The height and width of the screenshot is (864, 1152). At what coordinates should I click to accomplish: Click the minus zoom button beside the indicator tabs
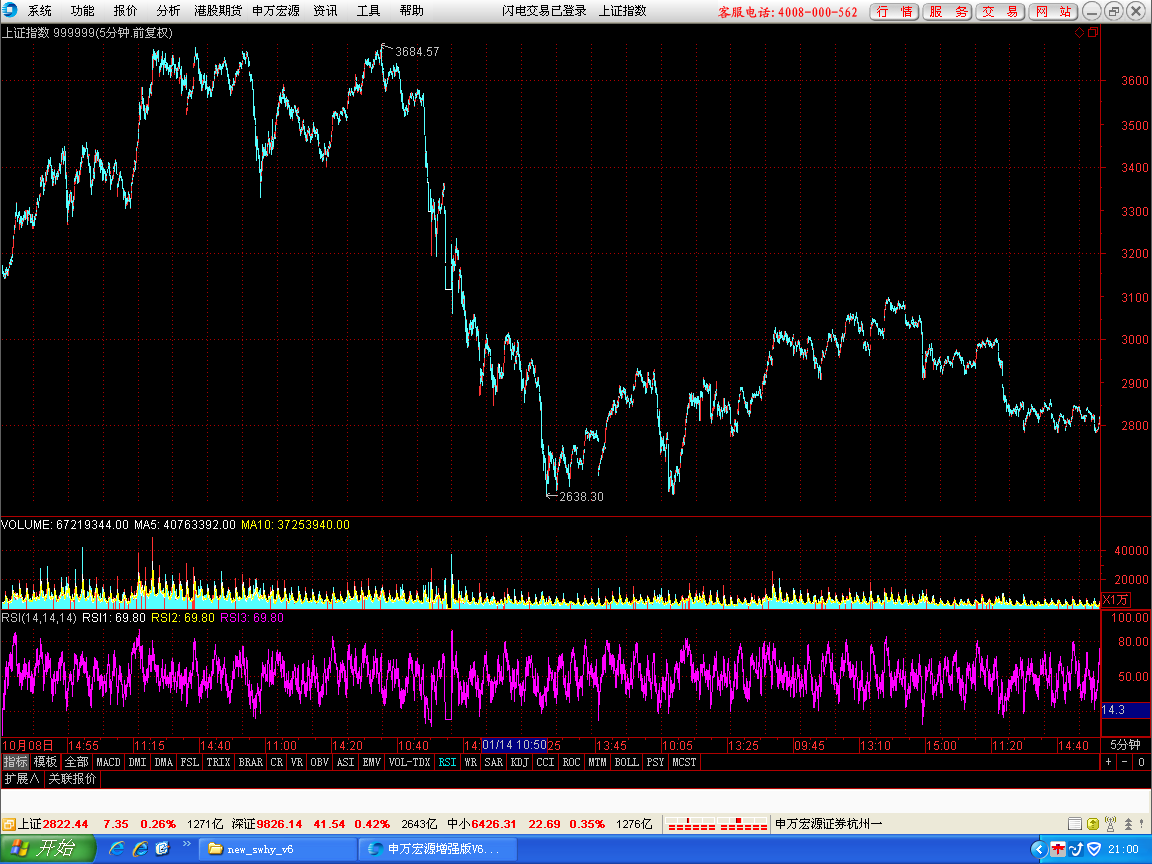tap(1125, 762)
